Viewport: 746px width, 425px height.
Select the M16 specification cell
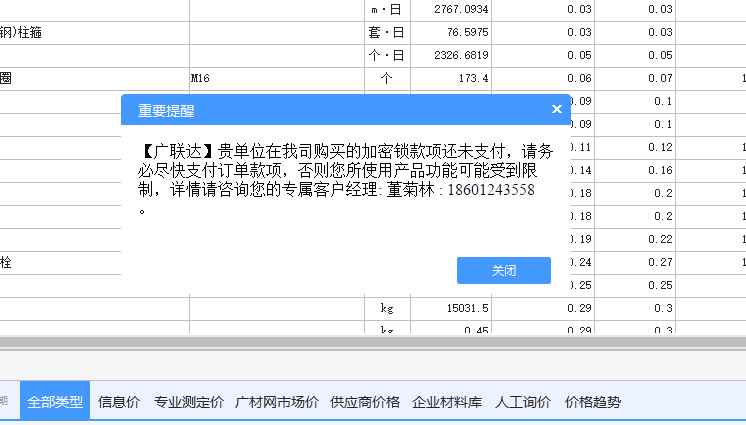click(277, 78)
